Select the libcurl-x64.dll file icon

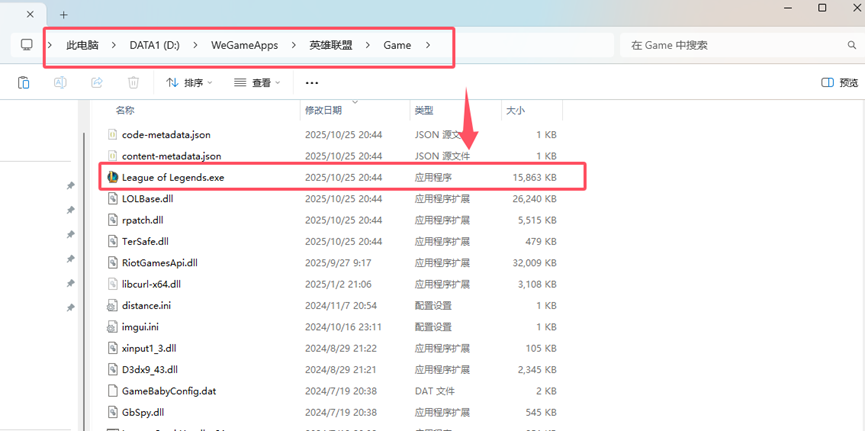click(x=113, y=284)
